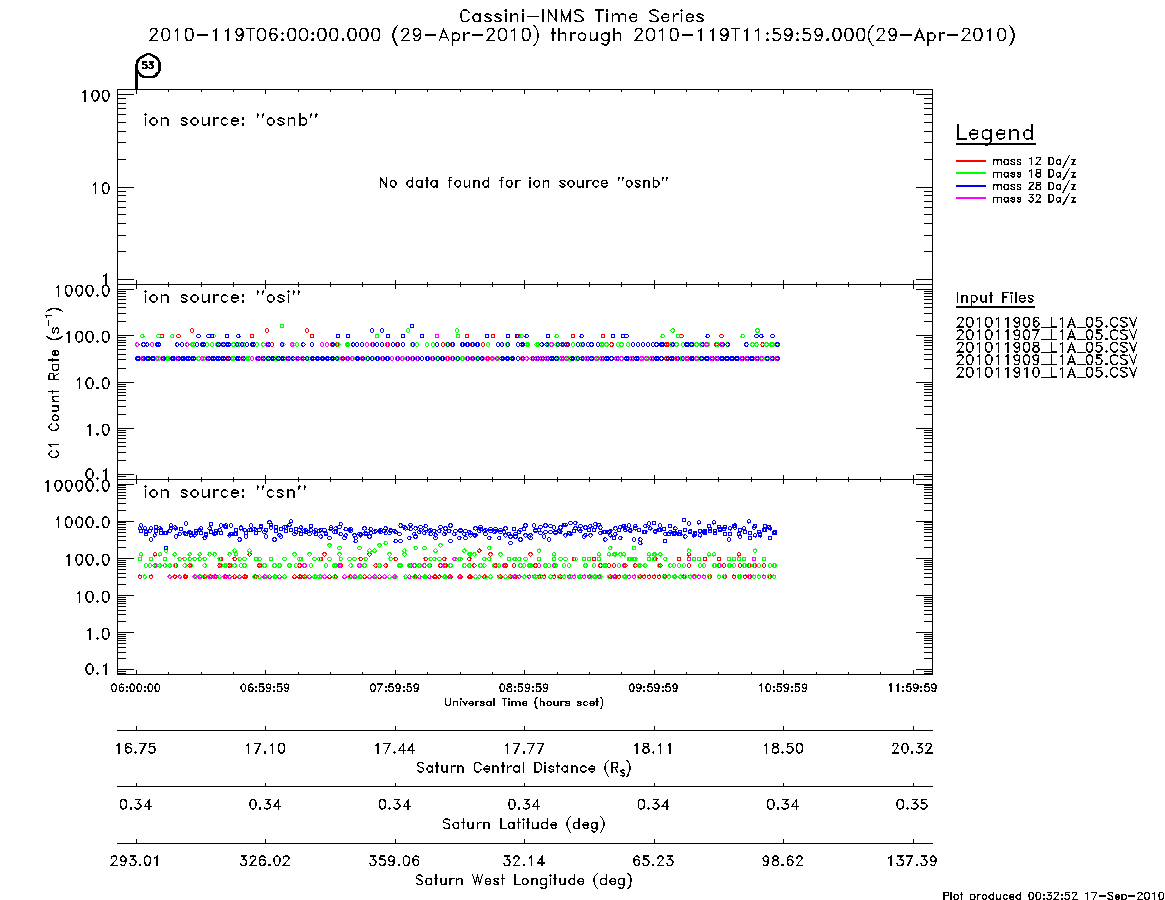Viewport: 1165px width, 900px height.
Task: Click the 0.35 latitude value
Action: [912, 805]
